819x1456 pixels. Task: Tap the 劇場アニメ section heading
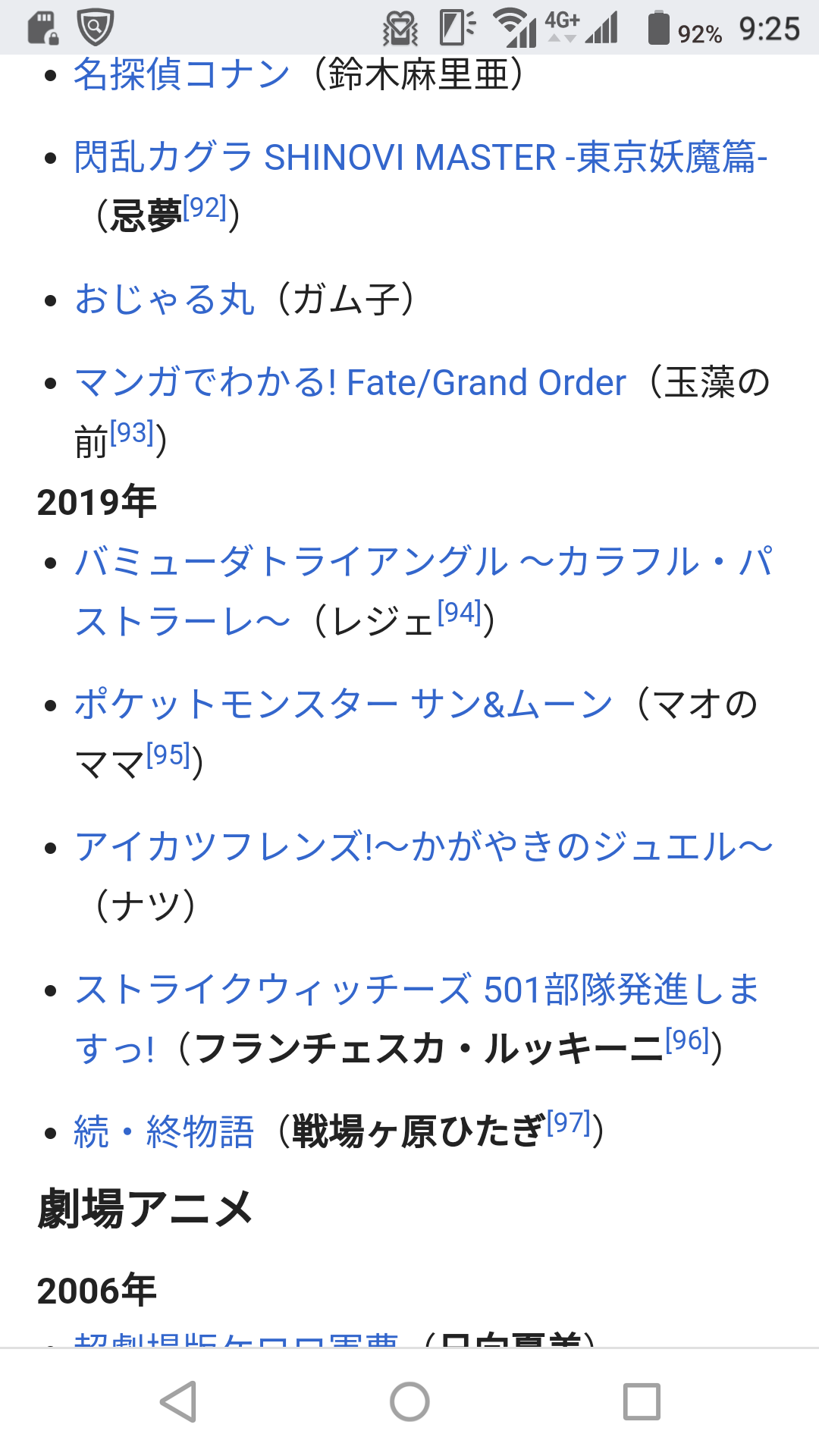coord(146,1208)
